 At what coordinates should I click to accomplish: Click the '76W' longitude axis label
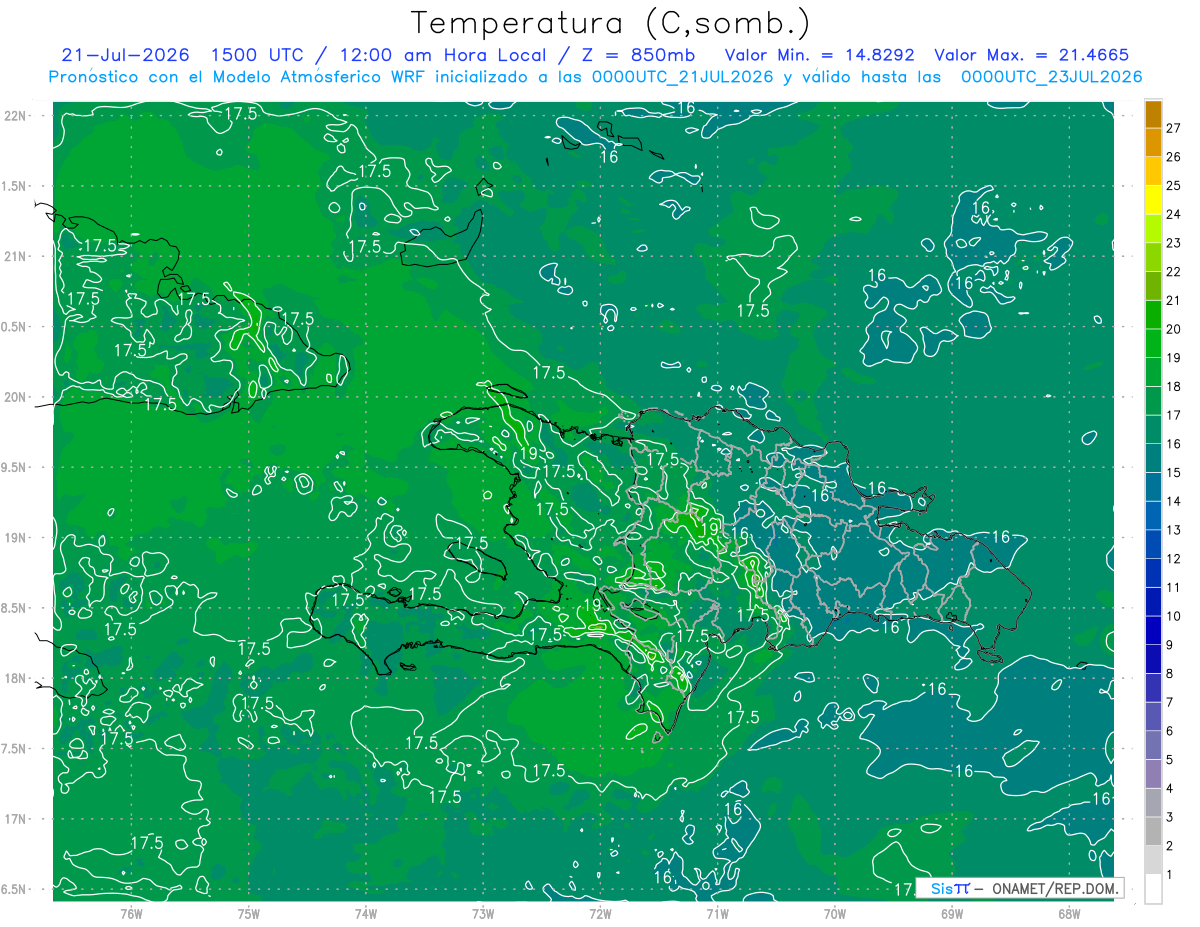tap(131, 912)
